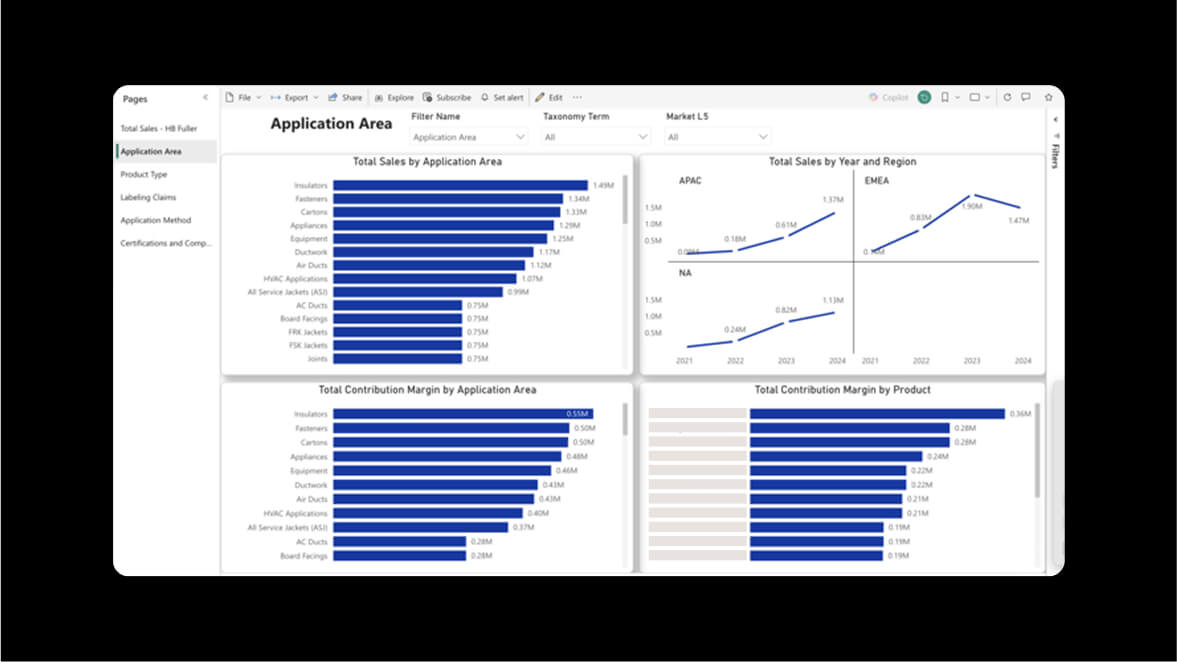Add report to favorites with star icon
The width and height of the screenshot is (1177, 662).
[x=1048, y=98]
